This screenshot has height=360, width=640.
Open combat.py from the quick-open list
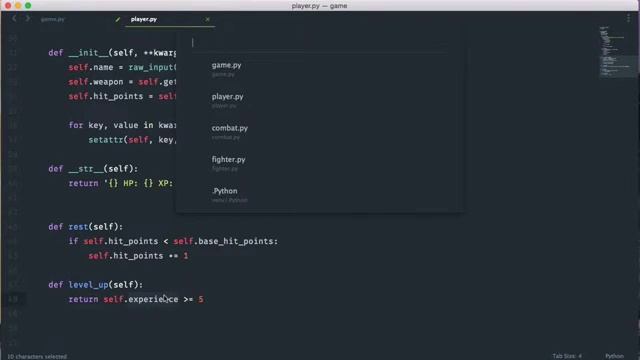(320, 132)
